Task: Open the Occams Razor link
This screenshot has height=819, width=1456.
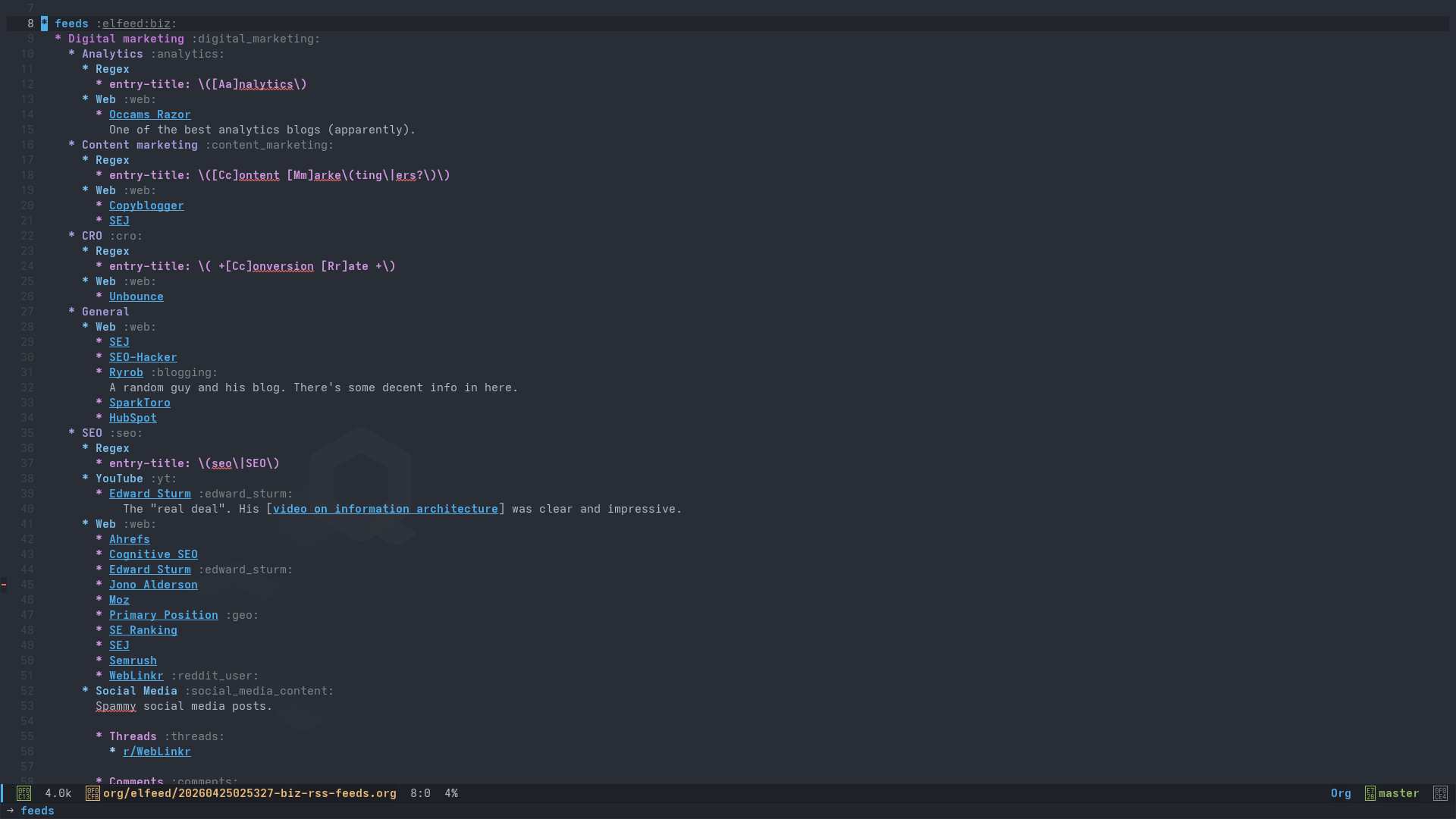Action: click(149, 115)
